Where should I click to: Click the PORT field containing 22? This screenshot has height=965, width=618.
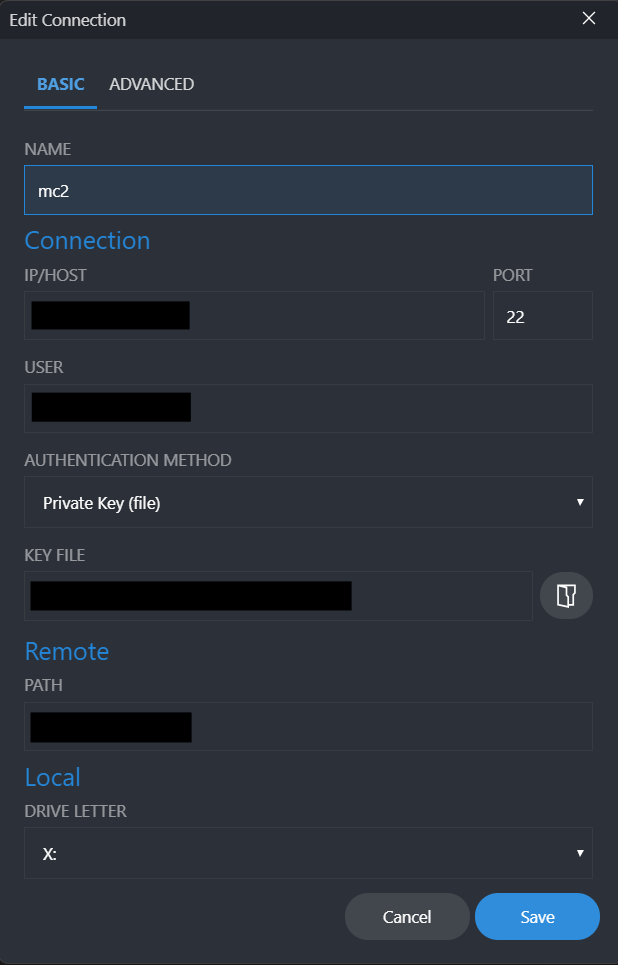(x=542, y=315)
